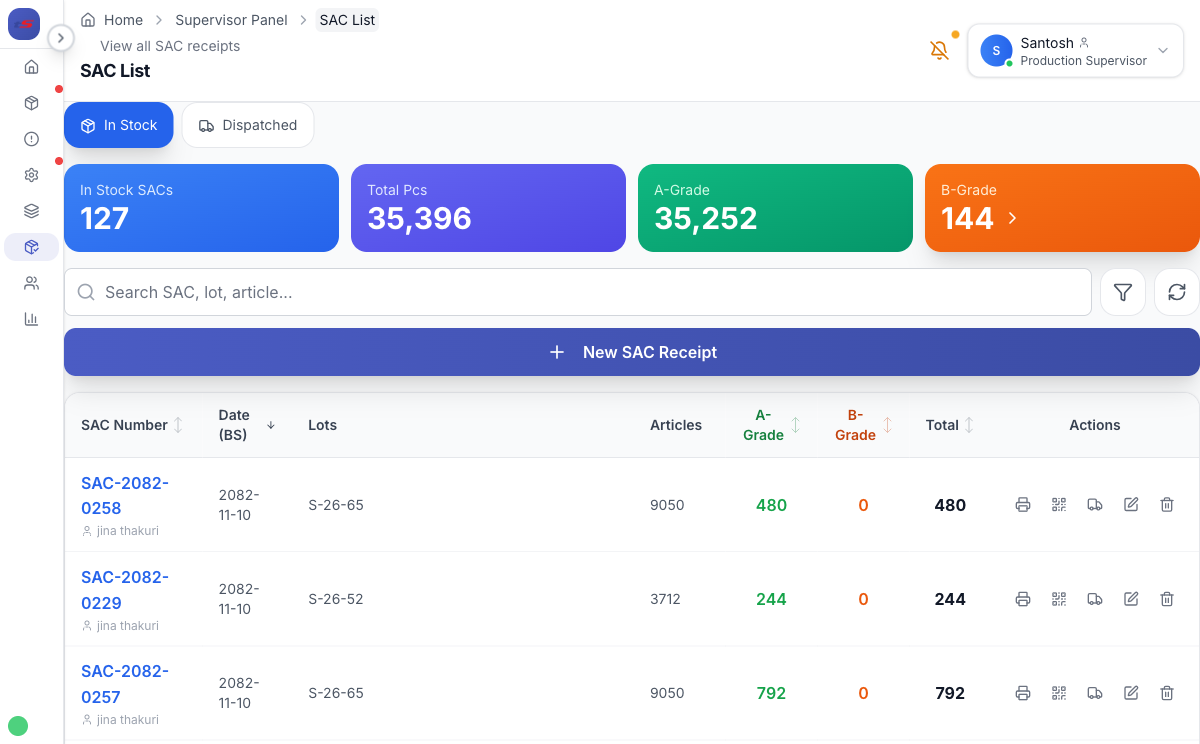Select the In Stock tab
This screenshot has width=1200, height=744.
(x=119, y=125)
